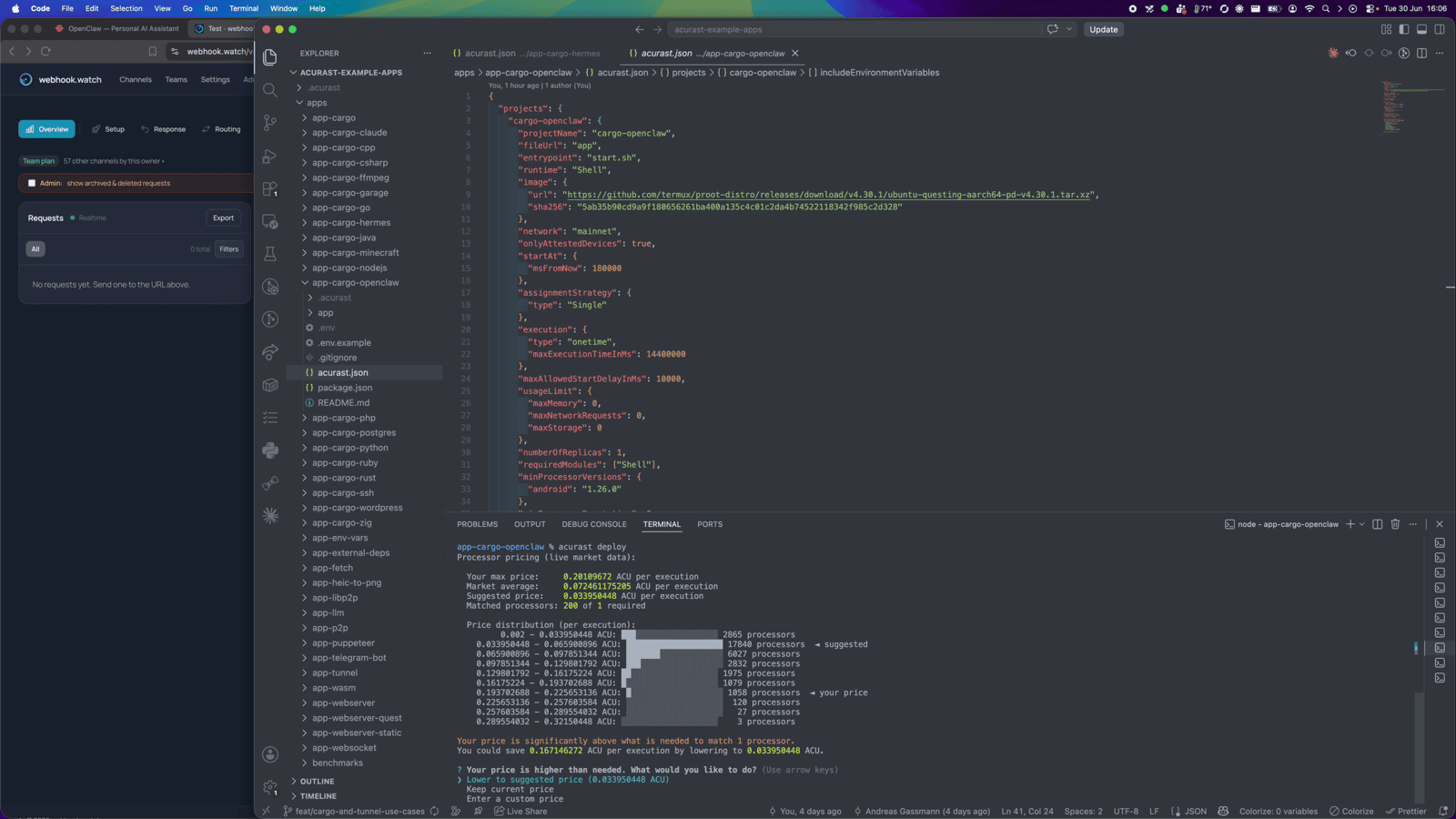This screenshot has width=1456, height=819.
Task: Switch to the PORTS panel tab
Action: [x=710, y=524]
